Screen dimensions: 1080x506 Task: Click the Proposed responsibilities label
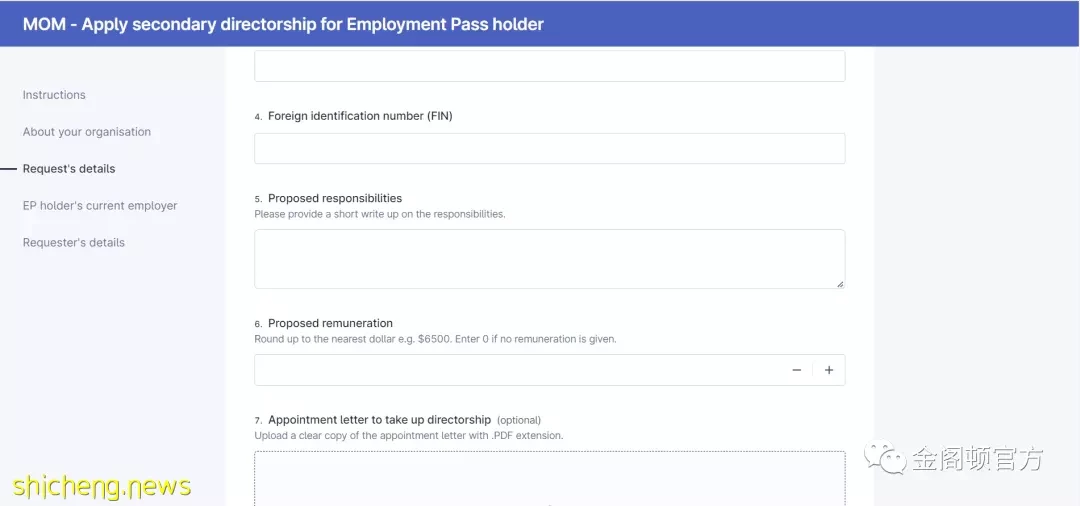(x=335, y=198)
